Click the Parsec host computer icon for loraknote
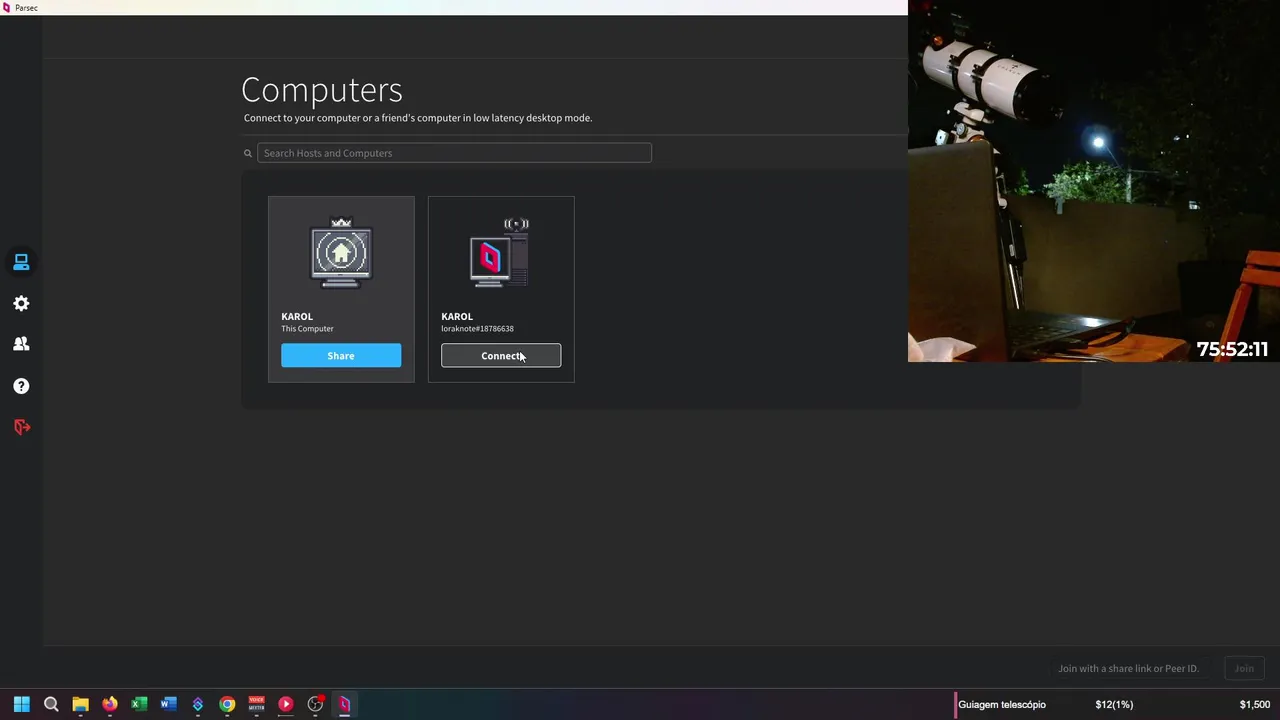 point(500,253)
